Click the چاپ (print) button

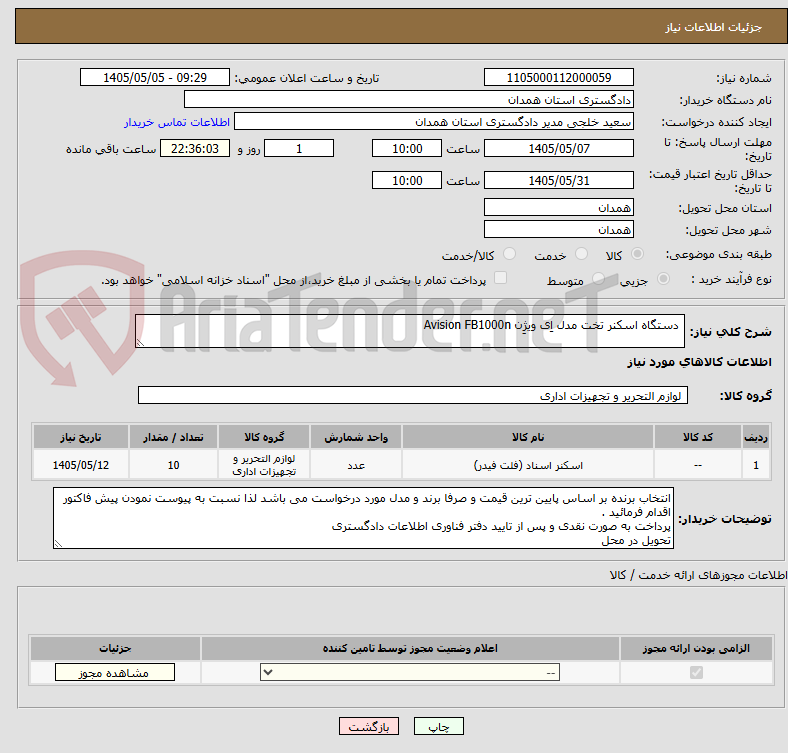[x=438, y=726]
